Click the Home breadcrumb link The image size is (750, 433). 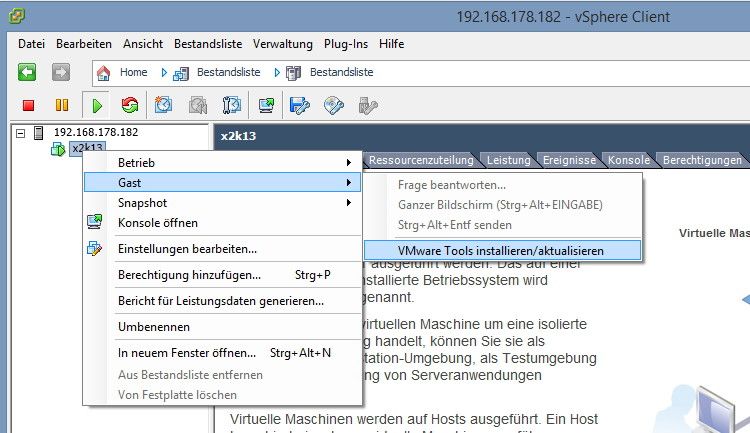click(133, 72)
